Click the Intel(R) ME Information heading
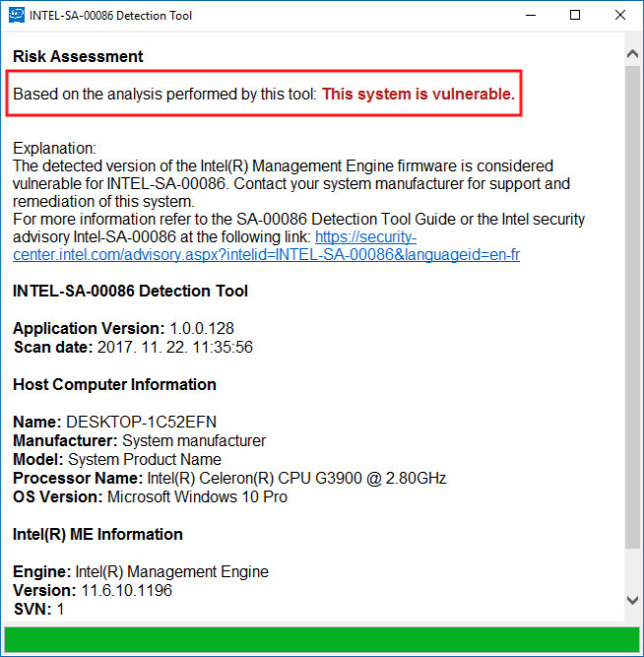Image resolution: width=644 pixels, height=657 pixels. click(98, 535)
